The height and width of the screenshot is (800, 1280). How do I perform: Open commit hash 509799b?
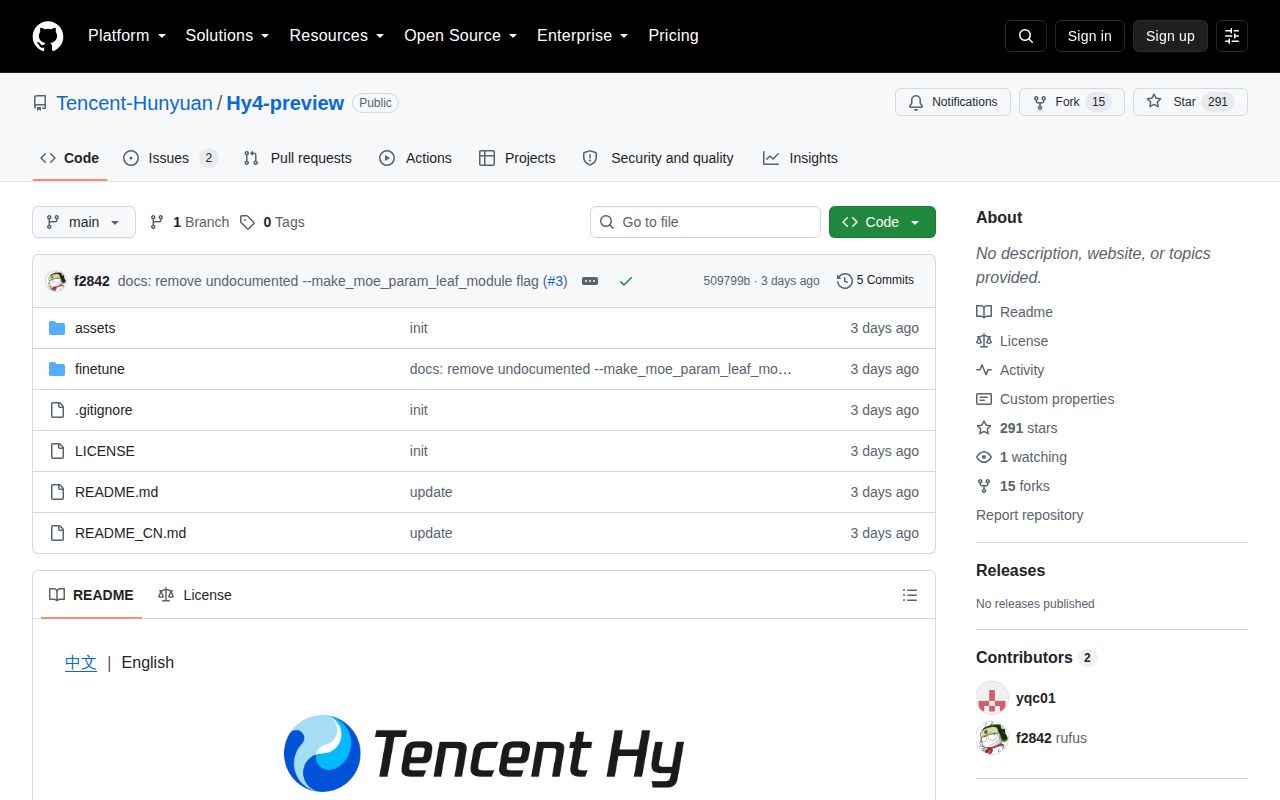point(727,281)
